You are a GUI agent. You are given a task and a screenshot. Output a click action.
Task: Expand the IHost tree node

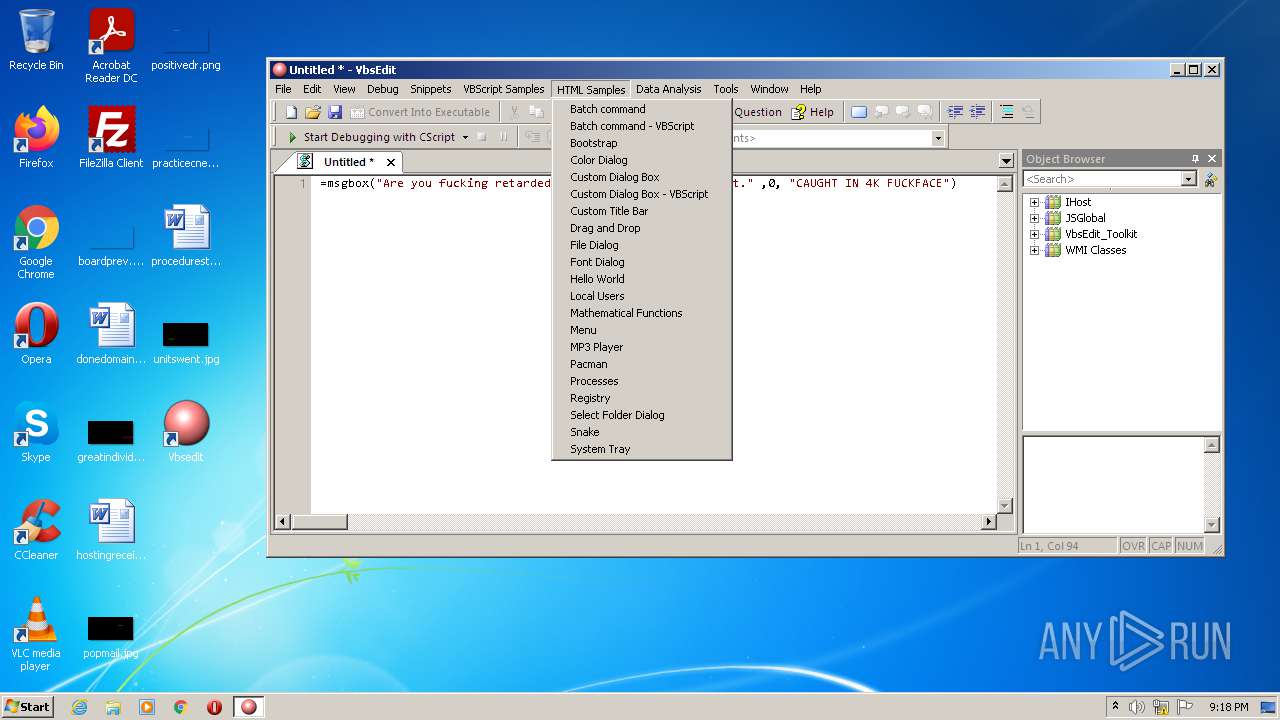[x=1034, y=202]
